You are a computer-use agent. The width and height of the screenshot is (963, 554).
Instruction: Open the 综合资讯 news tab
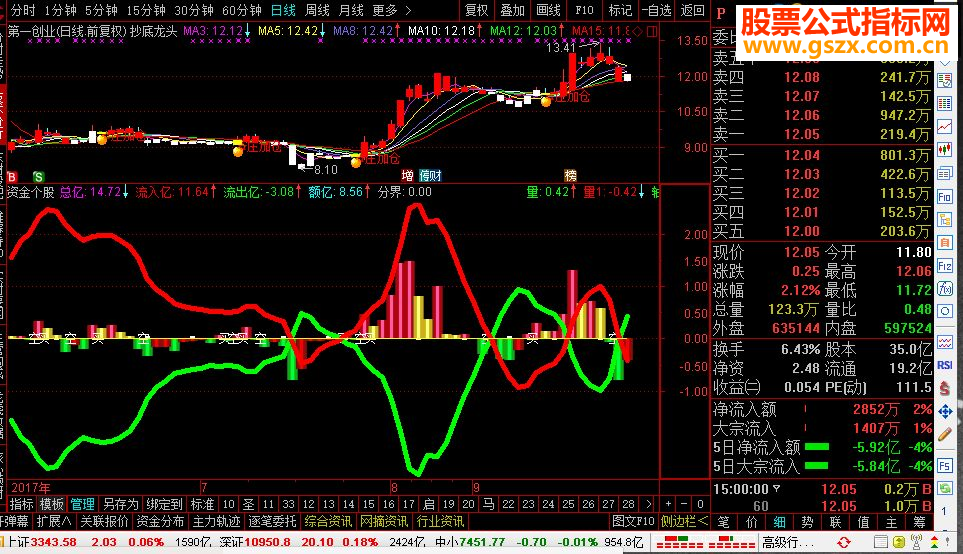328,521
